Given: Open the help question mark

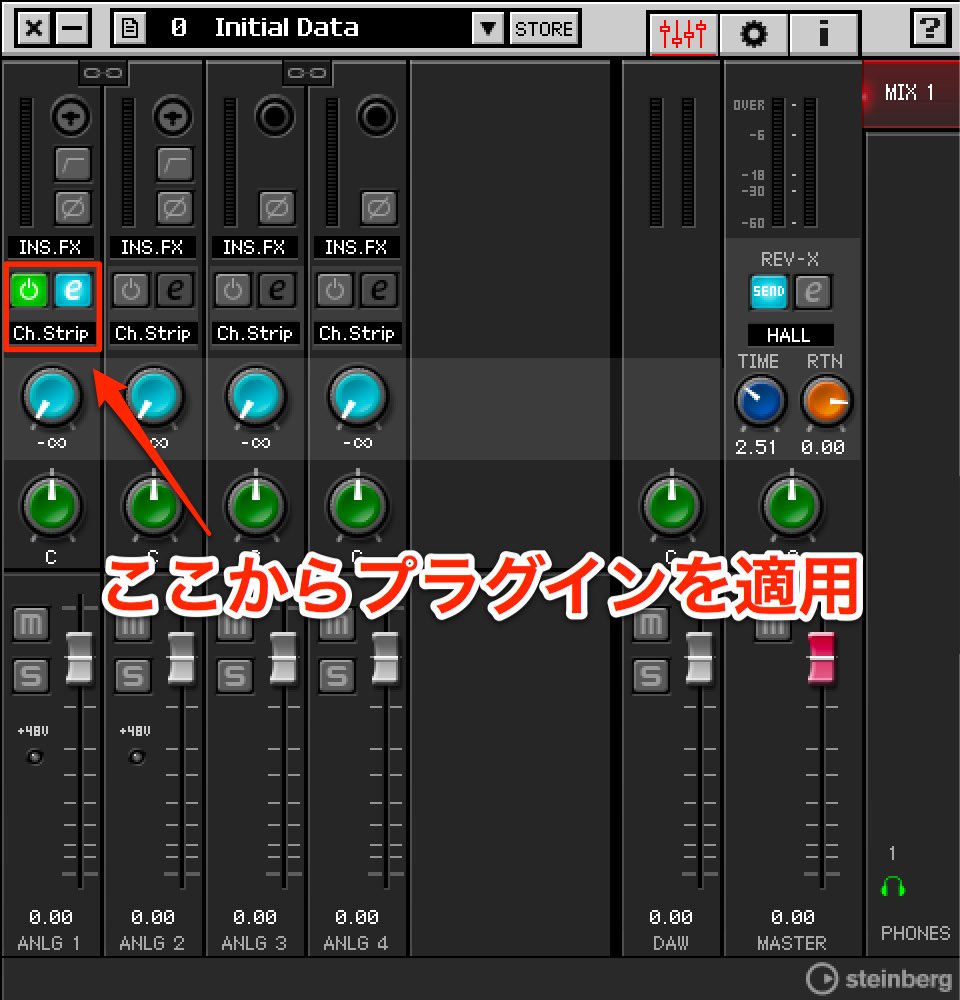Looking at the screenshot, I should [x=929, y=28].
